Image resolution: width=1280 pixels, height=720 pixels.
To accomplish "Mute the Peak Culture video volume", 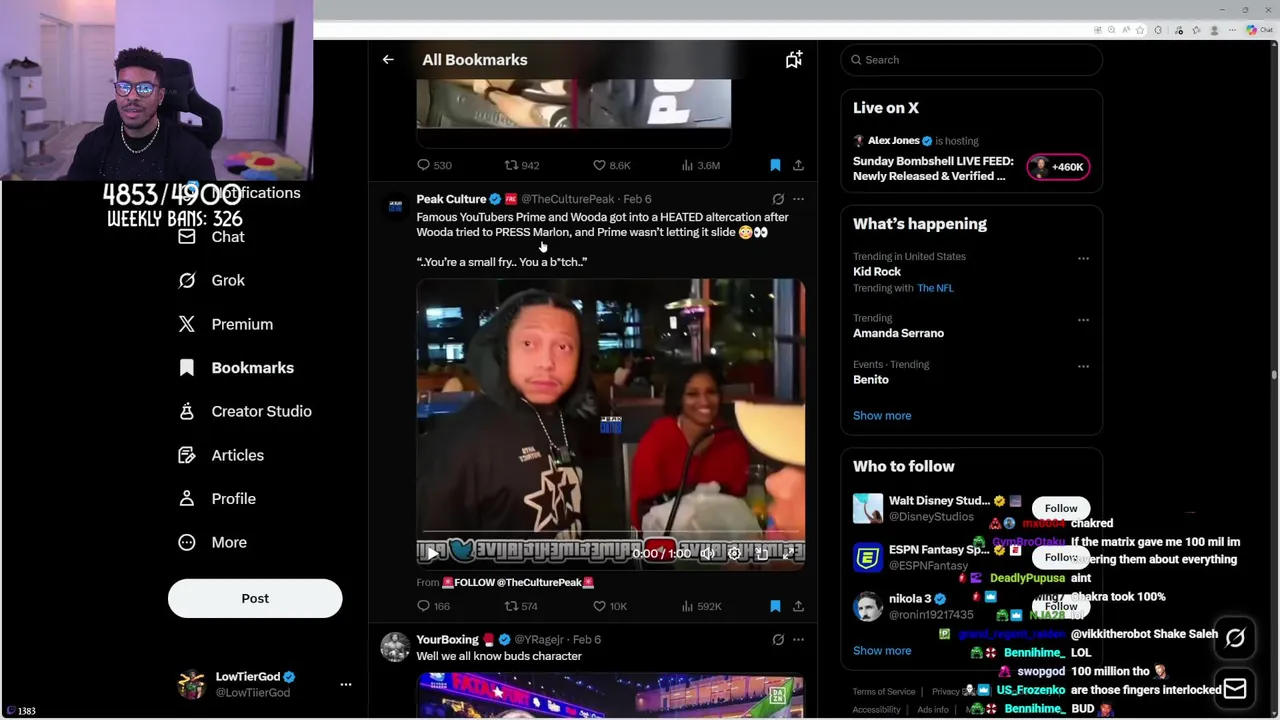I will [707, 553].
